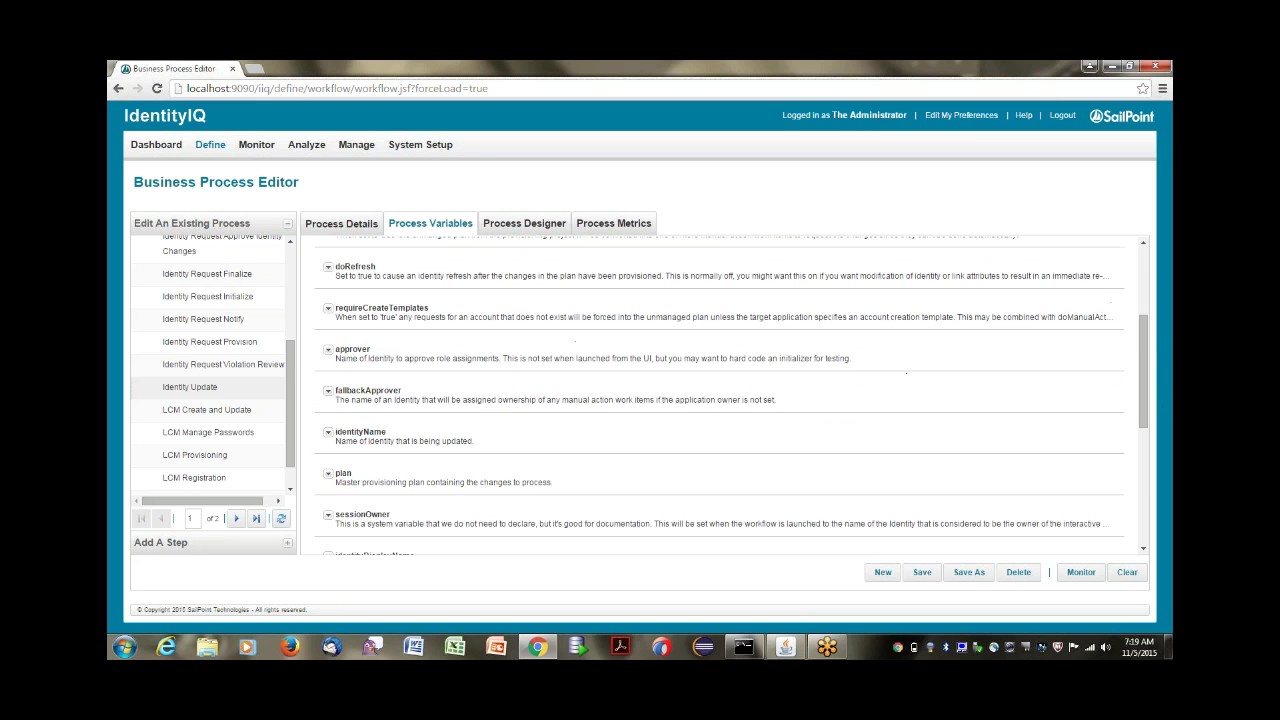This screenshot has width=1280, height=720.
Task: Click the browser back arrow
Action: coord(119,88)
